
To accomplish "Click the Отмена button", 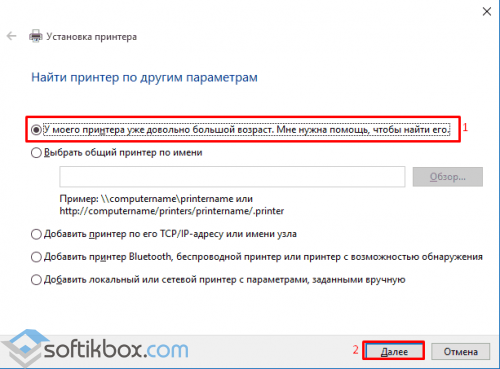I will 461,351.
